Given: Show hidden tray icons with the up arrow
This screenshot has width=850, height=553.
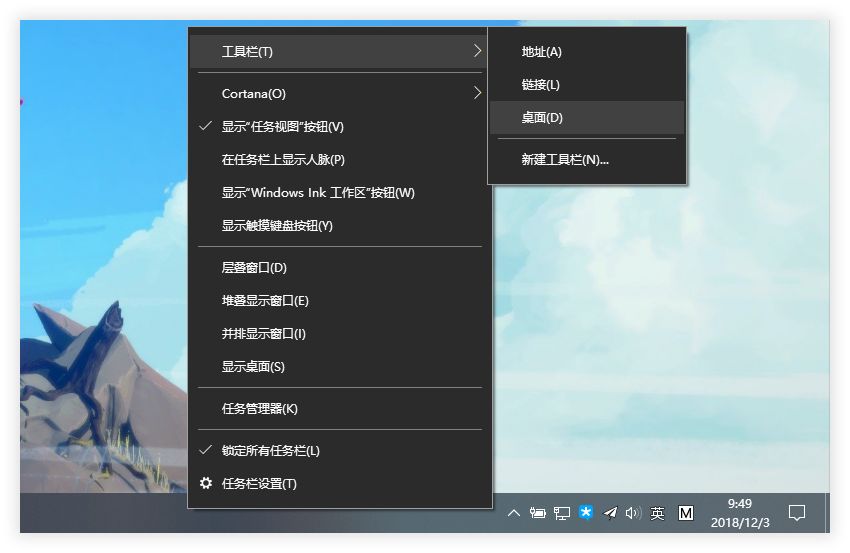Looking at the screenshot, I should [513, 513].
